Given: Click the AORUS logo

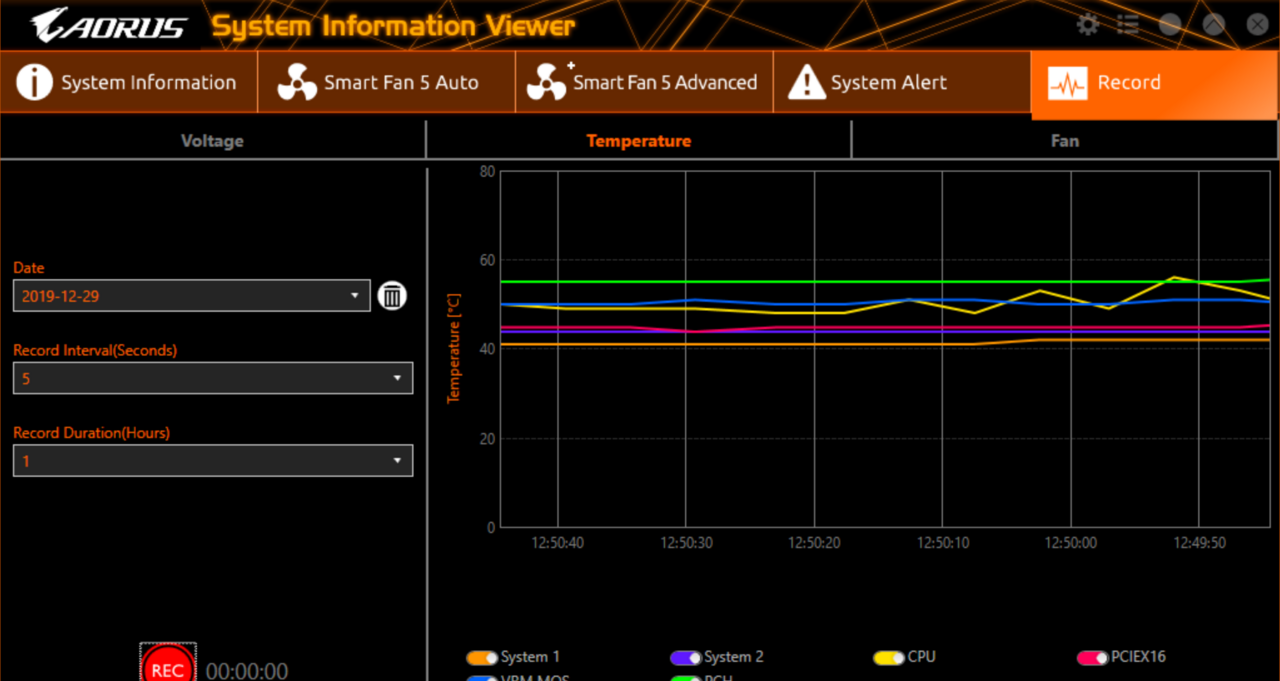Looking at the screenshot, I should tap(108, 24).
